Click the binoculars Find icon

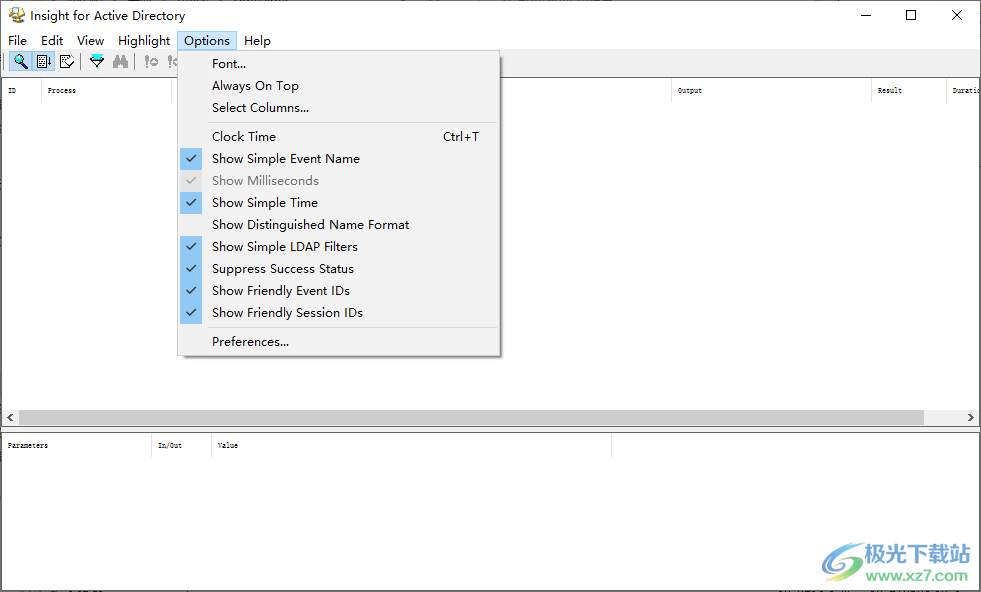(120, 61)
